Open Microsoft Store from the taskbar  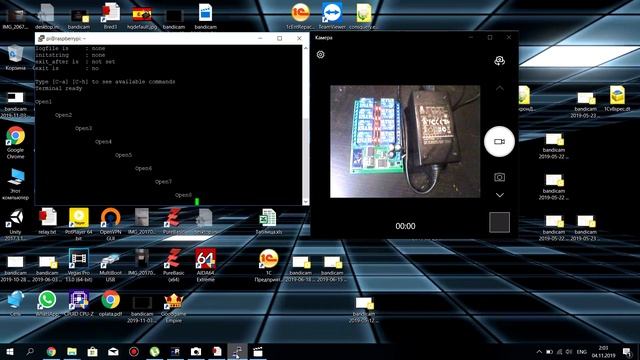[x=93, y=351]
